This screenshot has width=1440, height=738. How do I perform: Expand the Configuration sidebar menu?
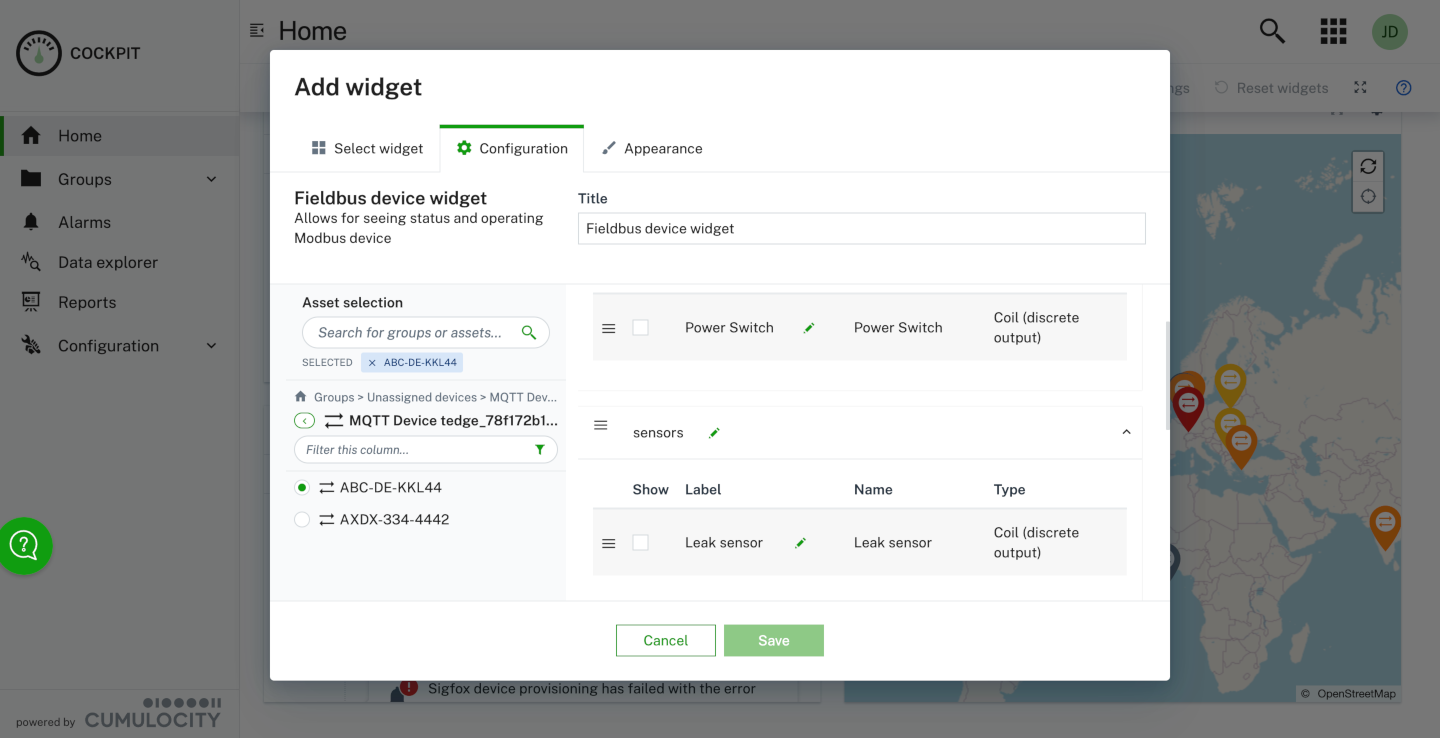point(119,345)
